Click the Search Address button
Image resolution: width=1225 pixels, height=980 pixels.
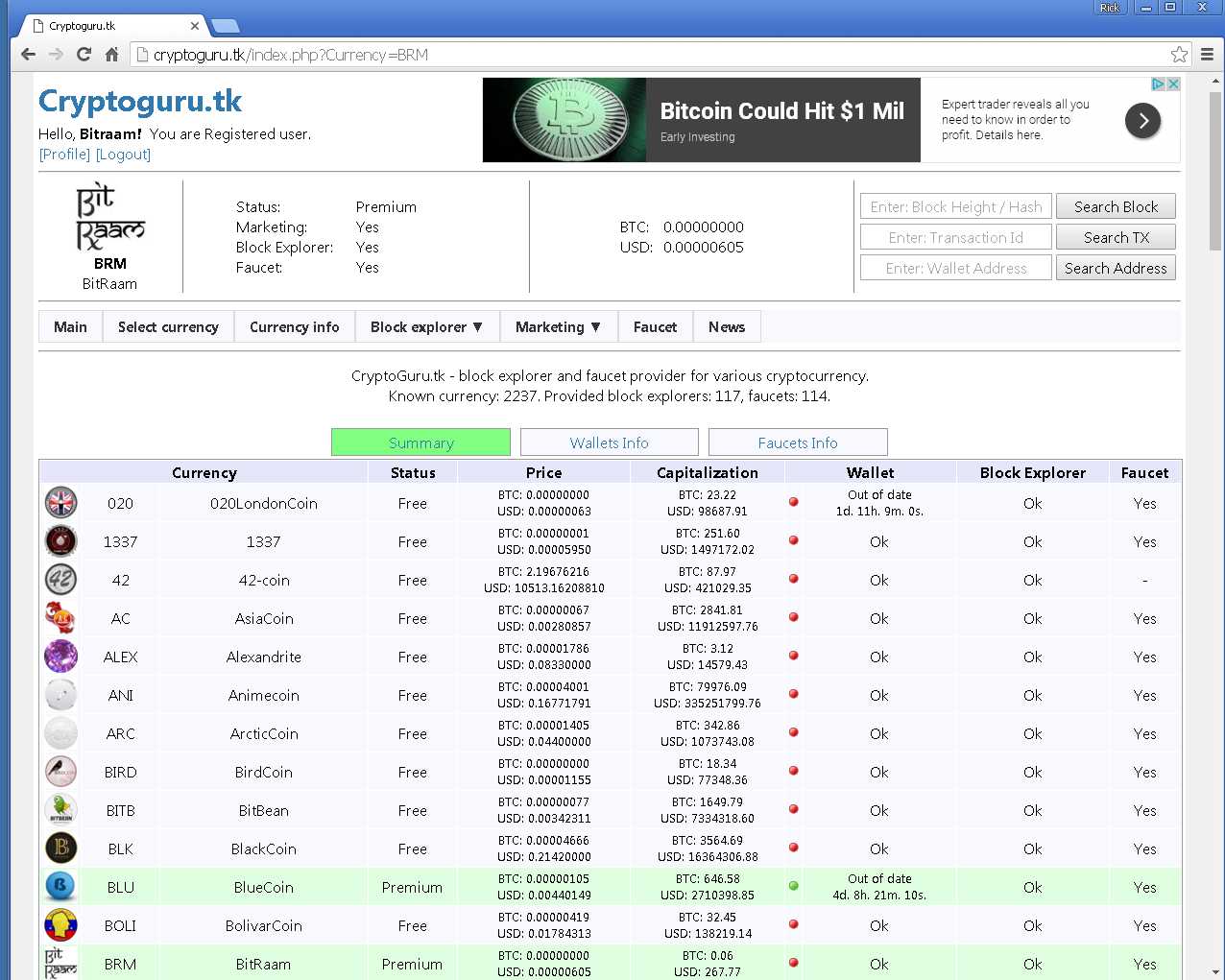pos(1116,268)
